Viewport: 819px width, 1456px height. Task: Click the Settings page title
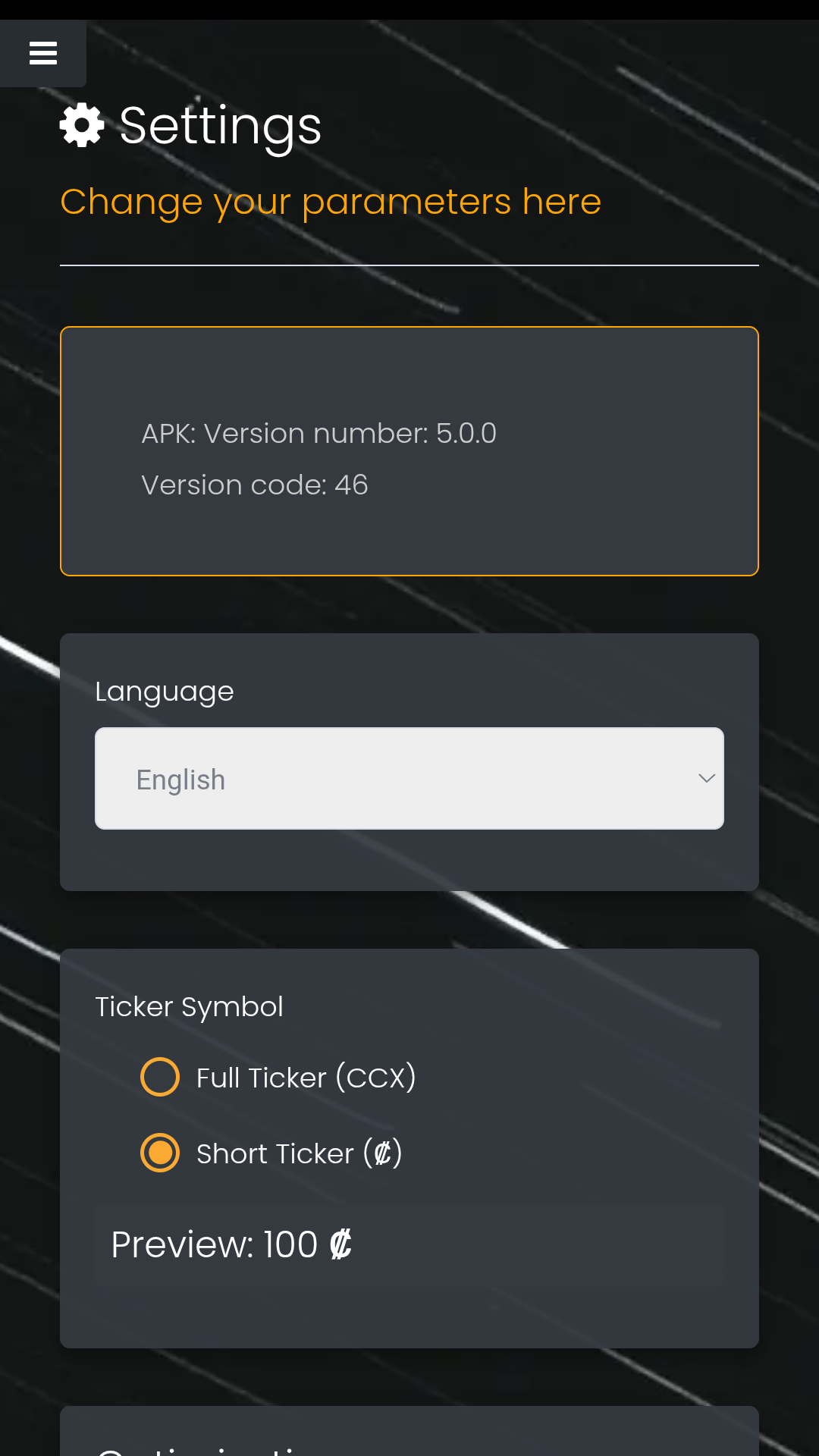220,126
